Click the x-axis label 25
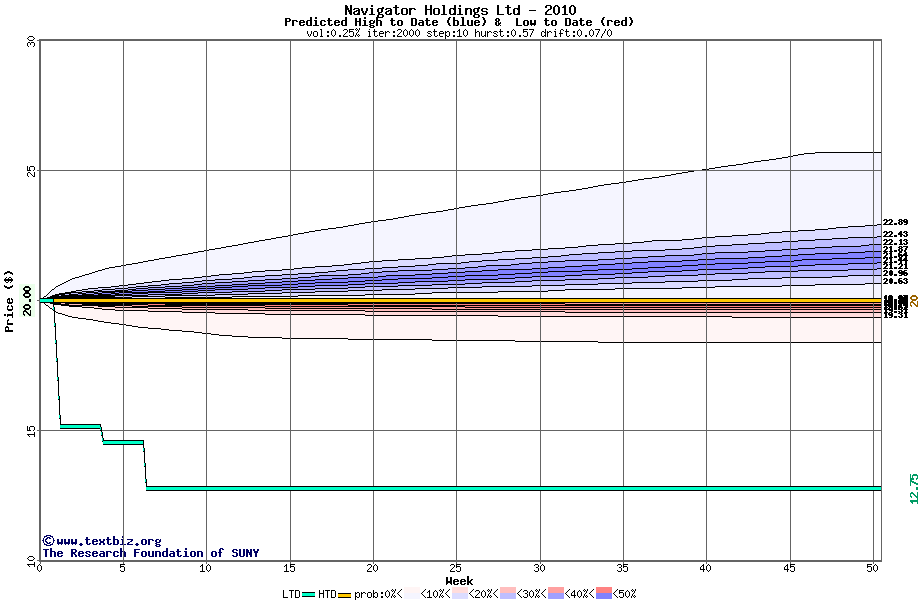 click(456, 568)
